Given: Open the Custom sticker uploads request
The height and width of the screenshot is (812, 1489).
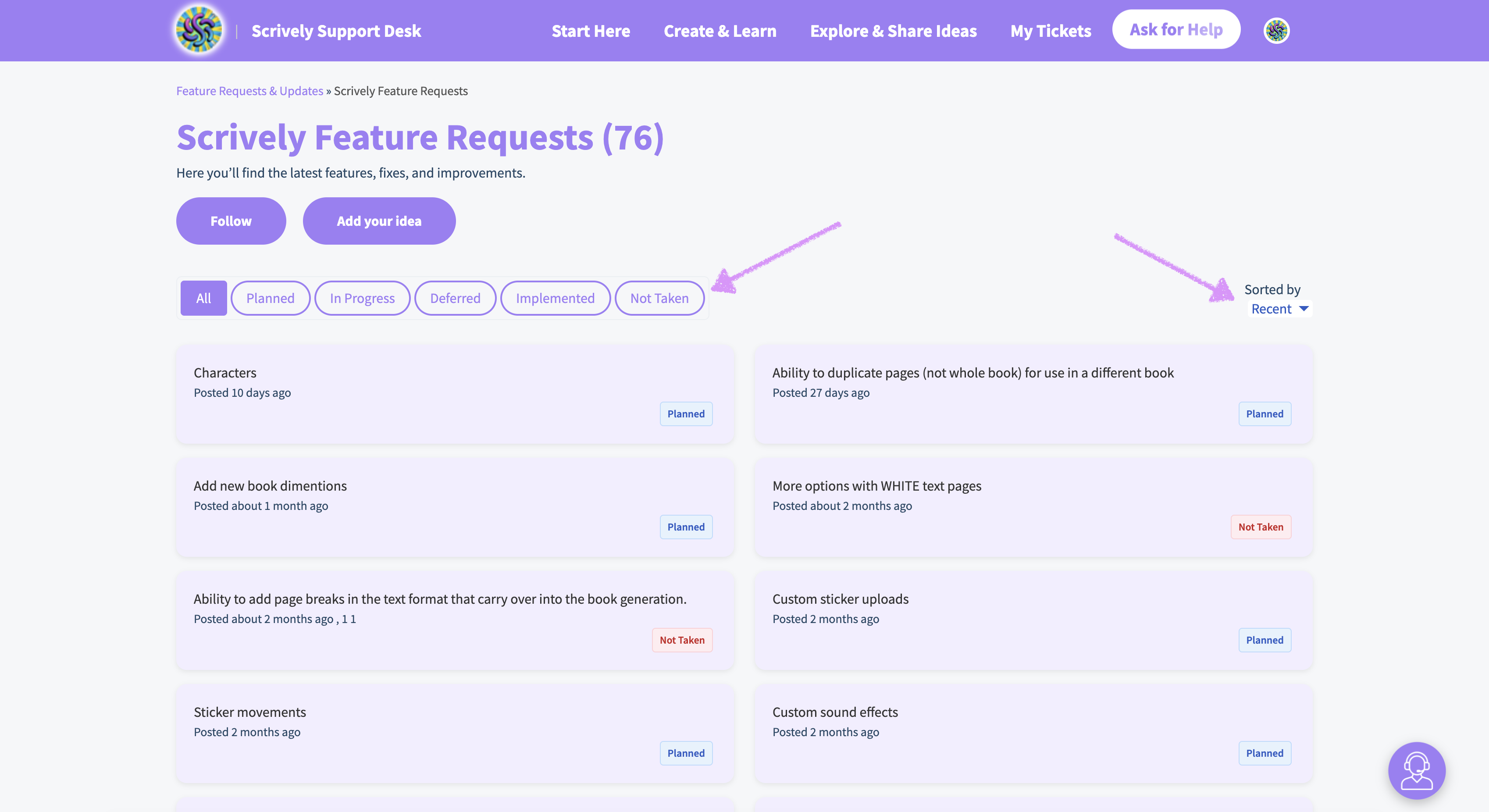Looking at the screenshot, I should pos(840,599).
